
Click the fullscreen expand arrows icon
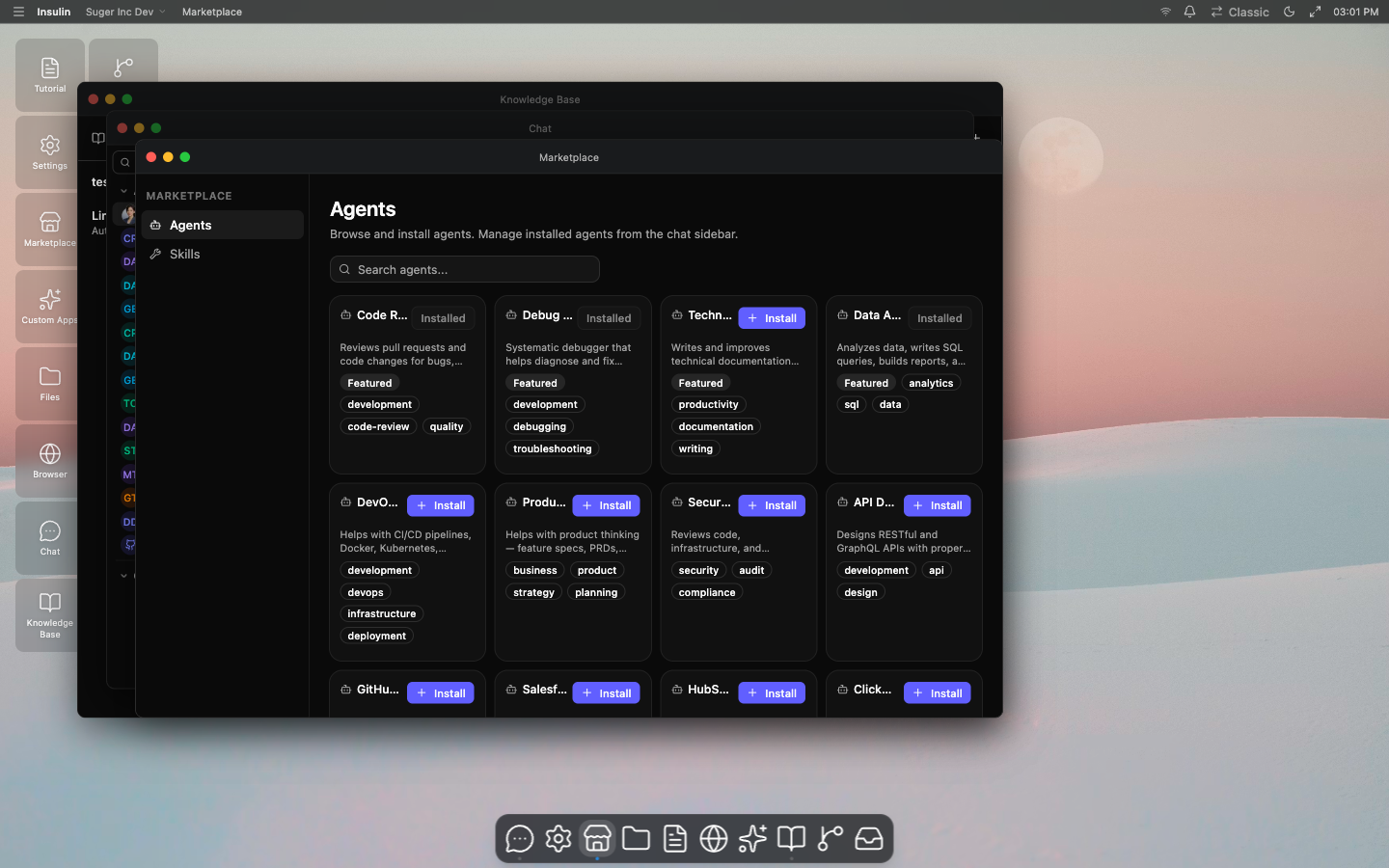click(x=1315, y=12)
